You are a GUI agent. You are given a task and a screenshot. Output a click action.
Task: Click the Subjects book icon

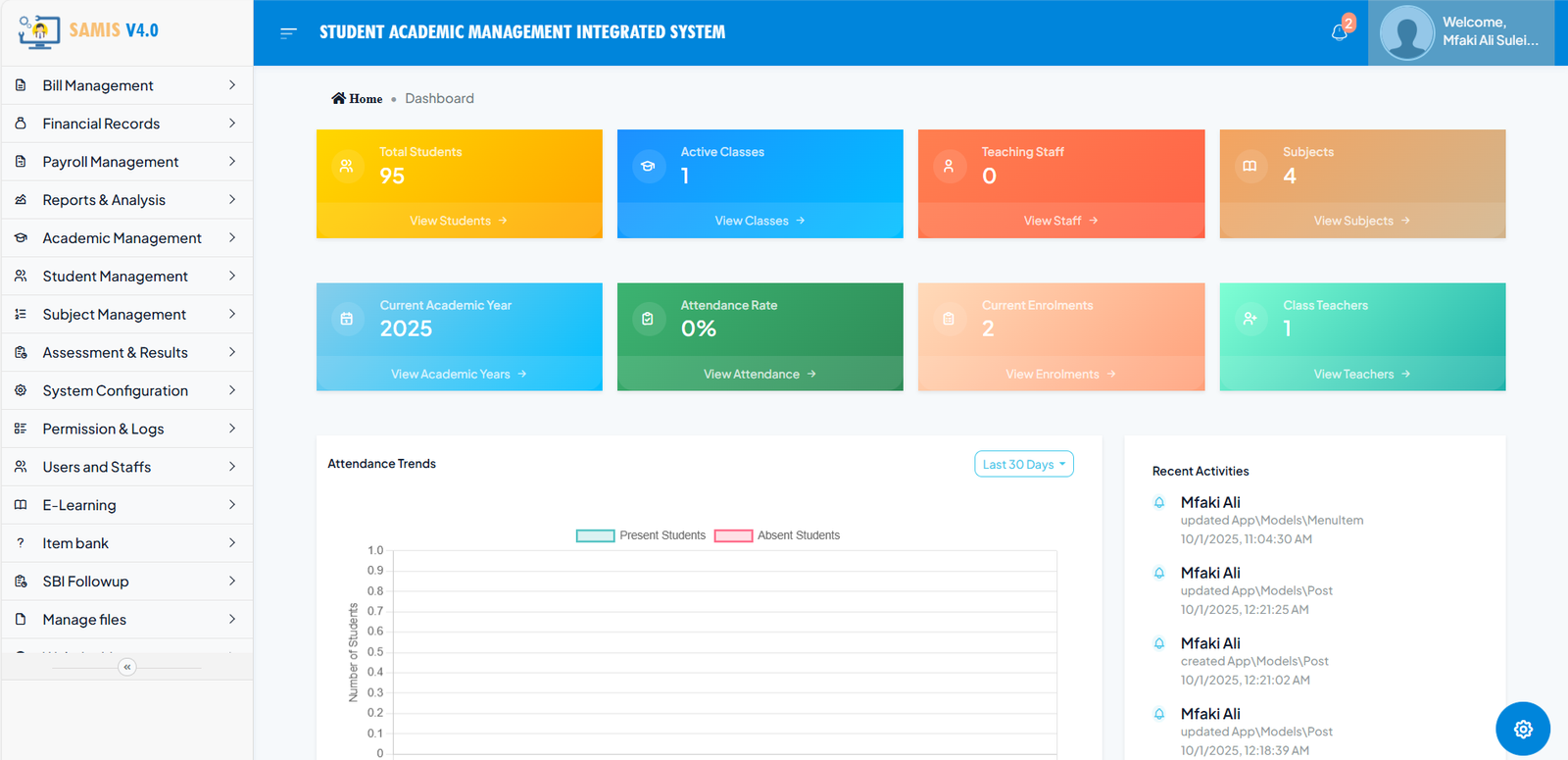tap(1249, 167)
